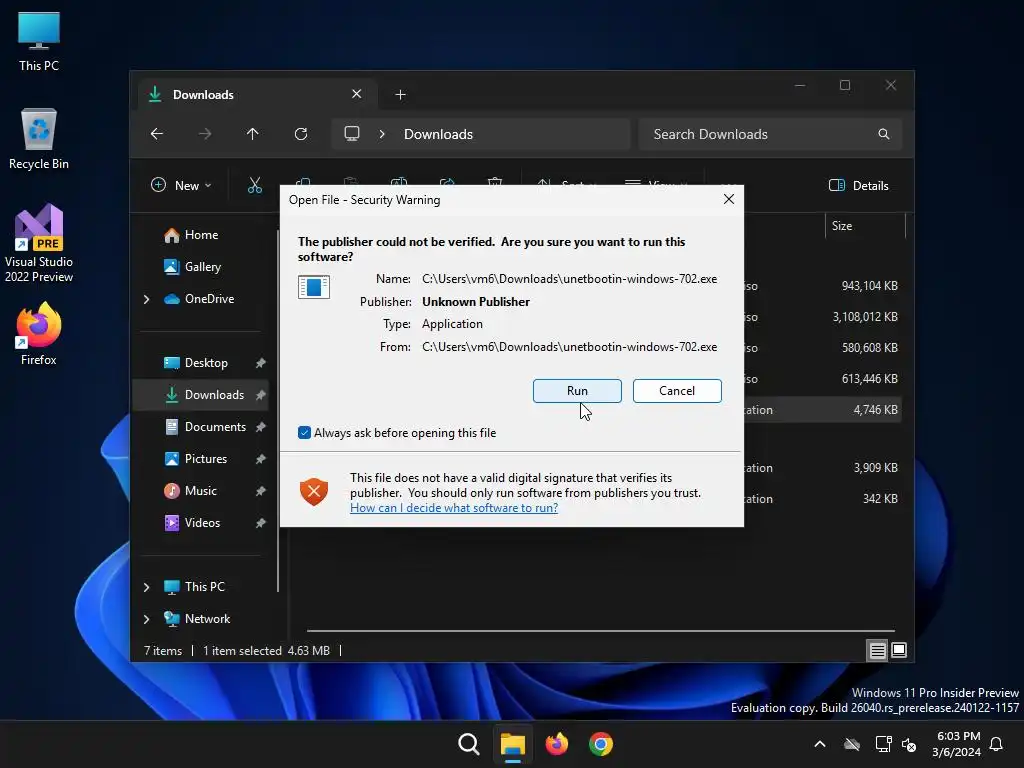Close the Open File Security Warning dialog

pyautogui.click(x=729, y=199)
